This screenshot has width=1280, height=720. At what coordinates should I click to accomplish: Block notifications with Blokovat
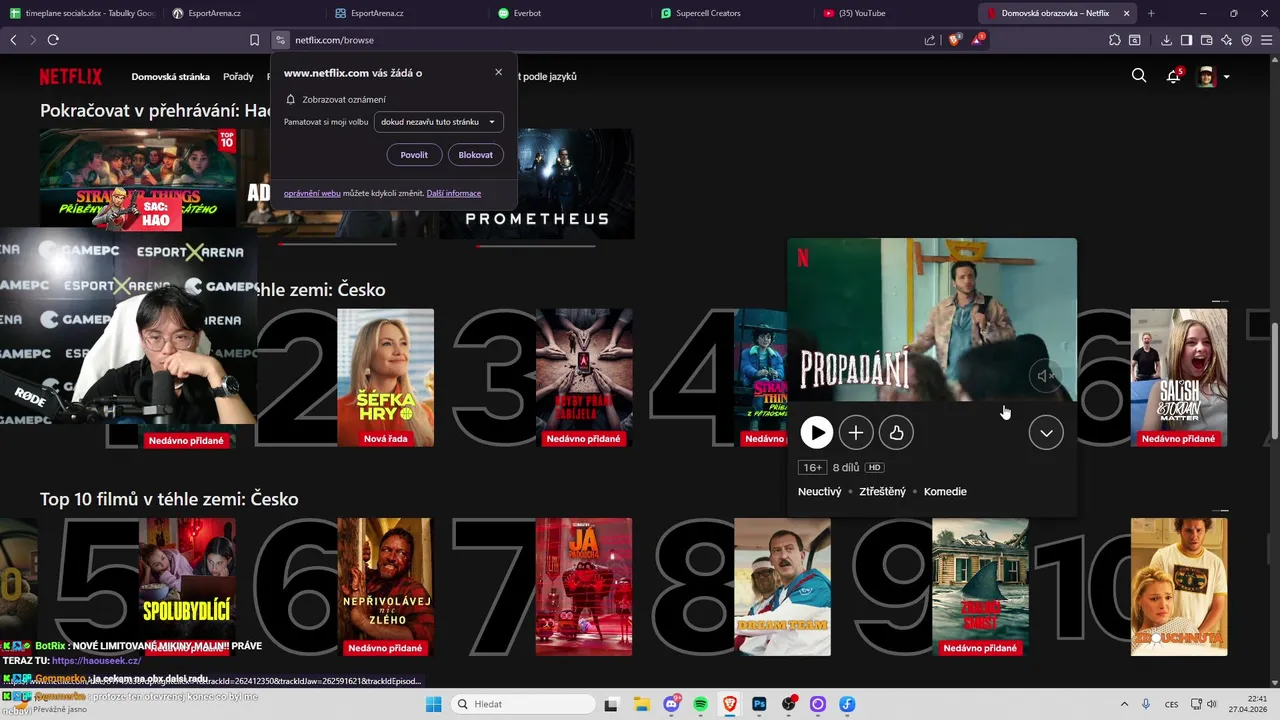pyautogui.click(x=475, y=155)
